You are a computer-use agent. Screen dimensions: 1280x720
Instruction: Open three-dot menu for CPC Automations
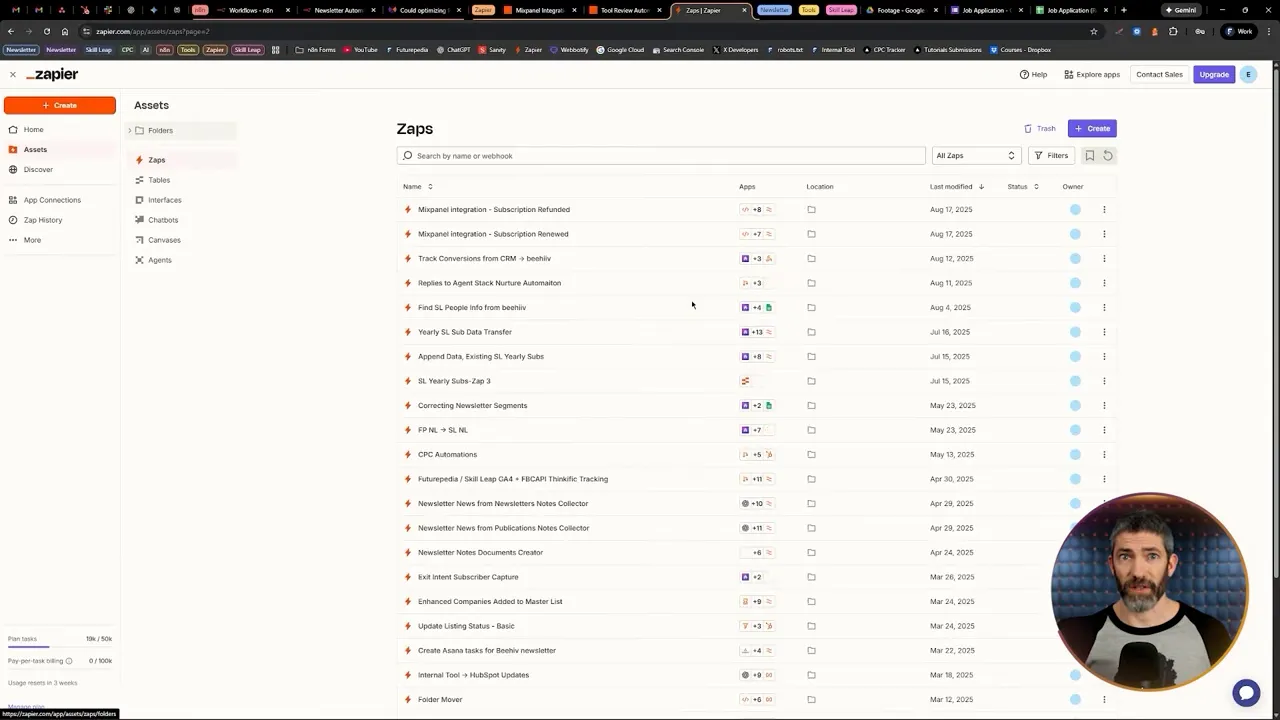(x=1104, y=455)
